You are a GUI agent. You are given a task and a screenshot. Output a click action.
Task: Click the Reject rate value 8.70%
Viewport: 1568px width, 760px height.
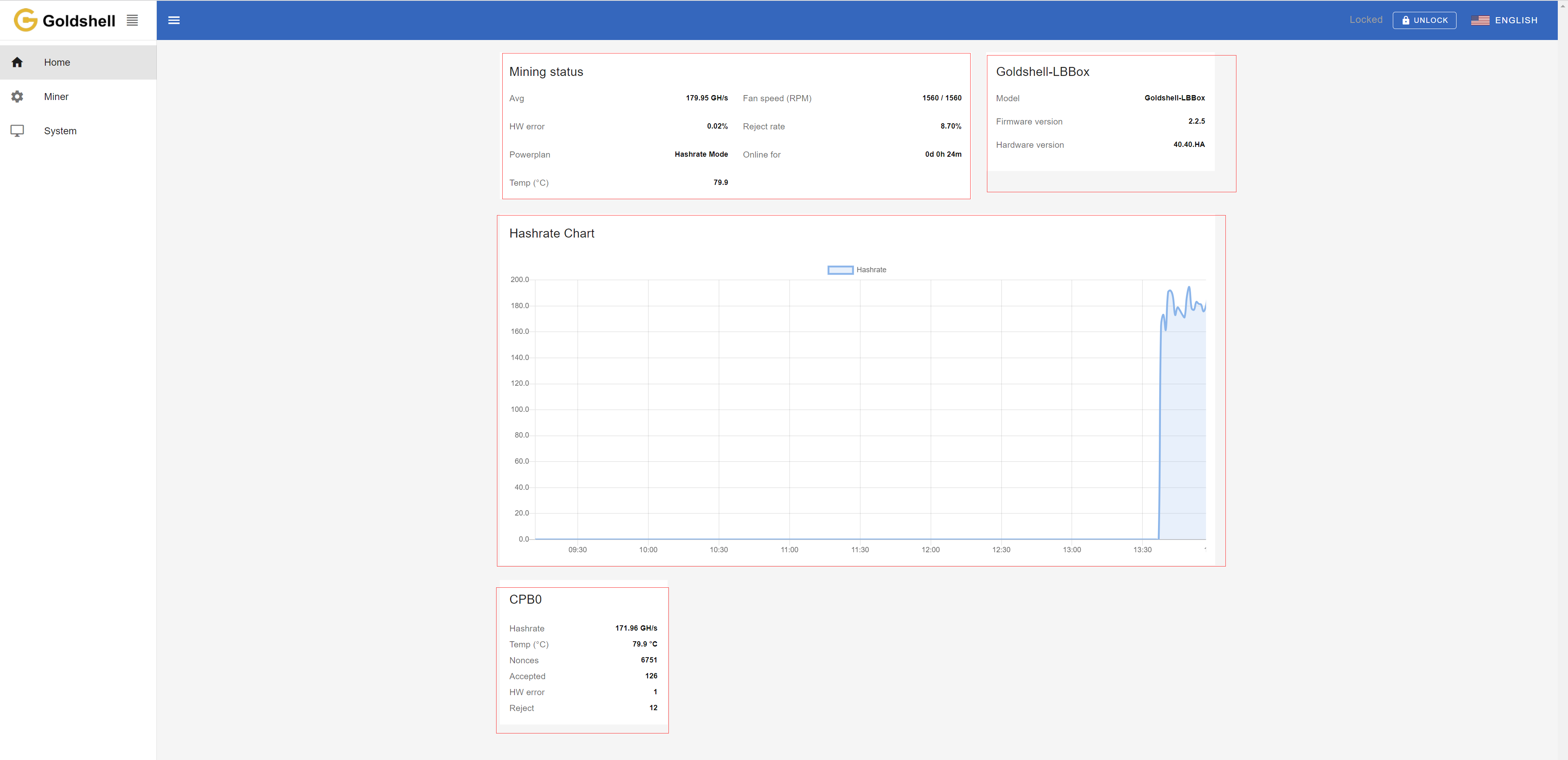point(951,127)
